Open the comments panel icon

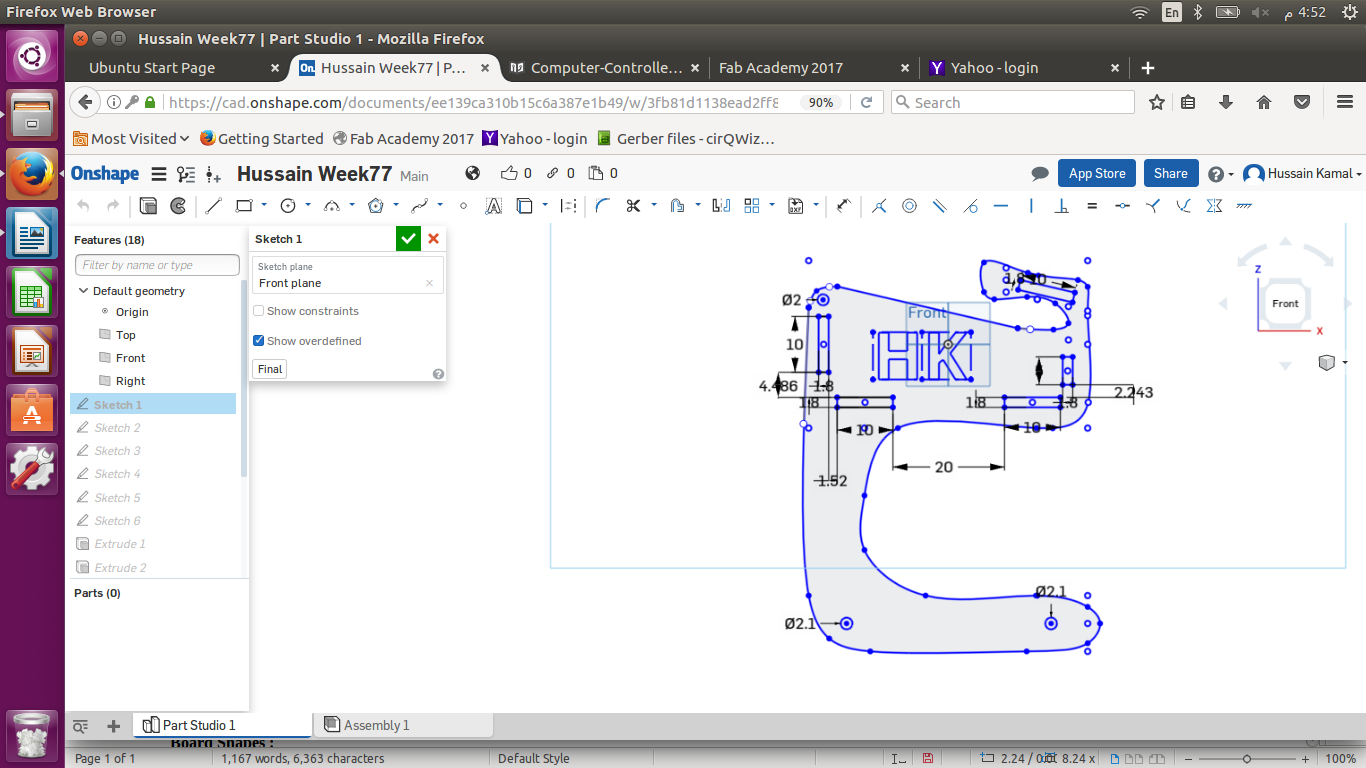1040,174
